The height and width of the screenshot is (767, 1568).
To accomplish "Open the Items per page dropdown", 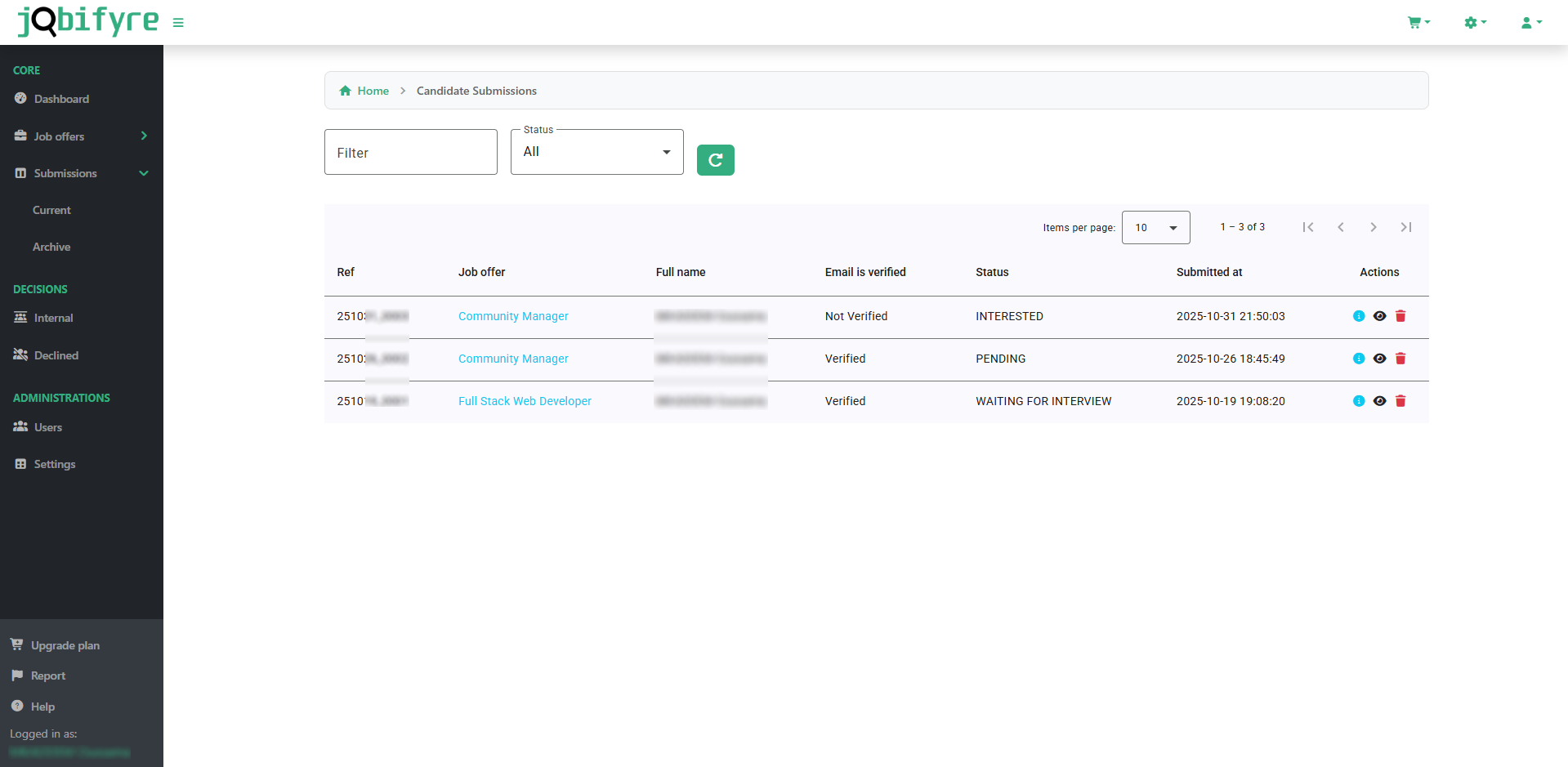I will tap(1155, 228).
